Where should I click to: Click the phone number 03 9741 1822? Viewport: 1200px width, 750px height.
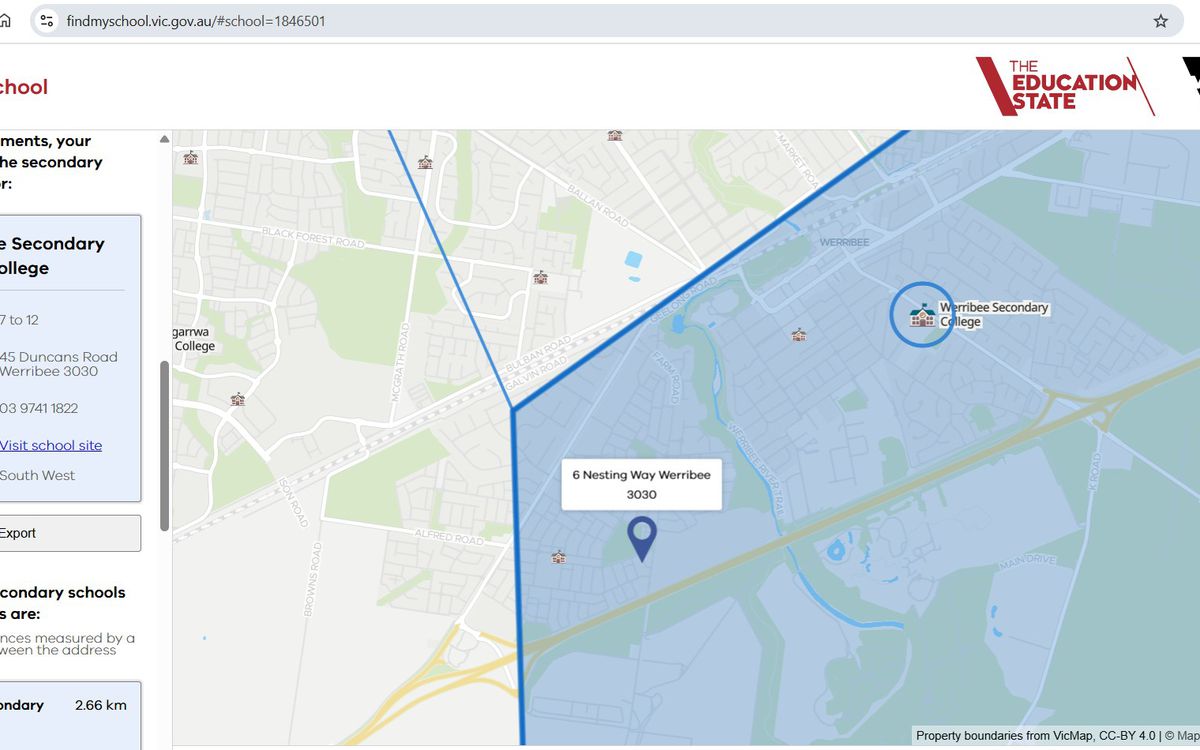coord(39,408)
